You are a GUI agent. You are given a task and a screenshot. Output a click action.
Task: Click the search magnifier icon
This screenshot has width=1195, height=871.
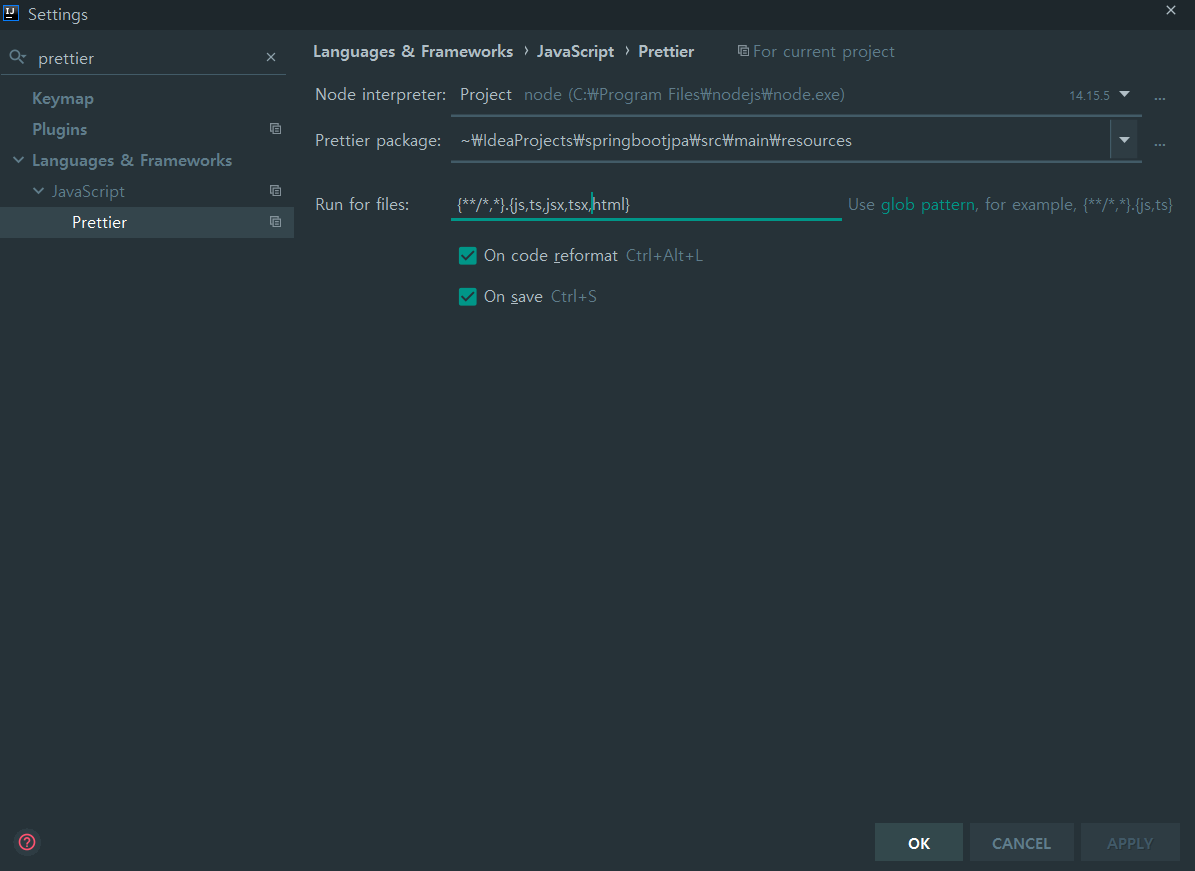17,57
